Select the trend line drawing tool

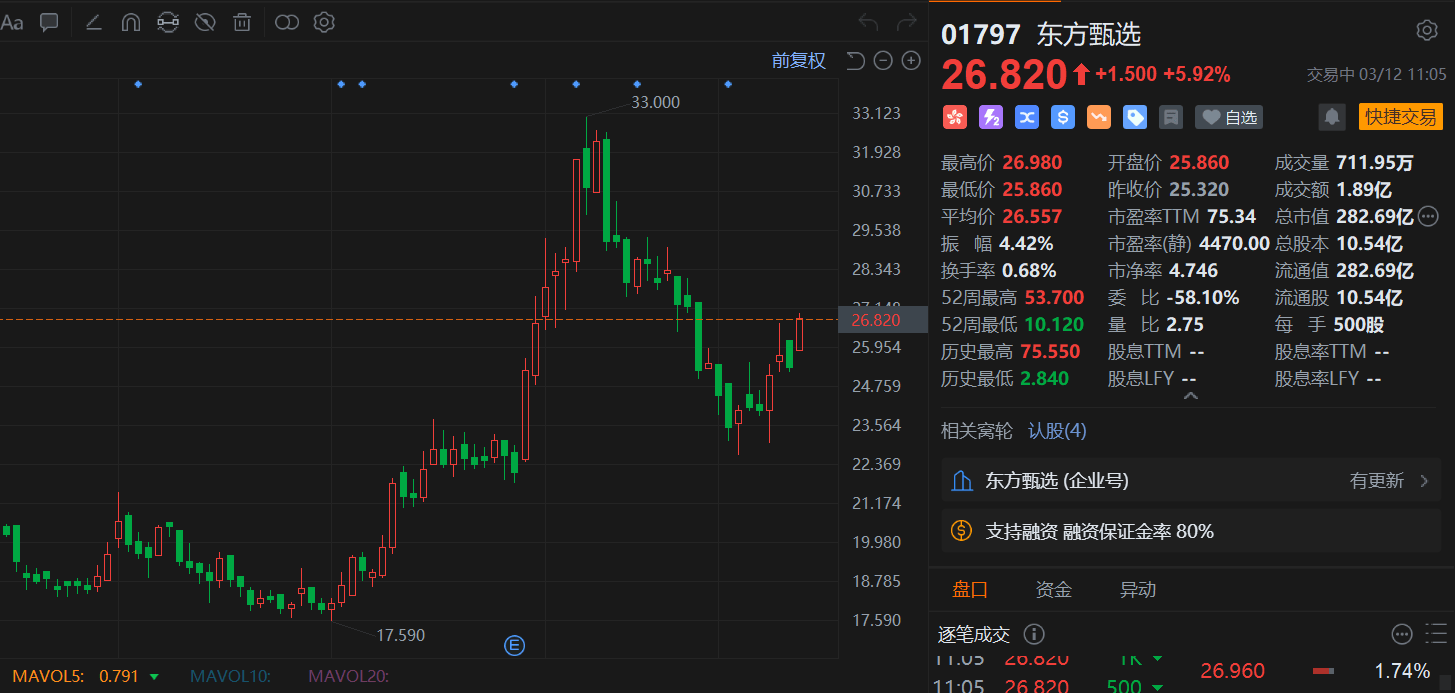94,22
